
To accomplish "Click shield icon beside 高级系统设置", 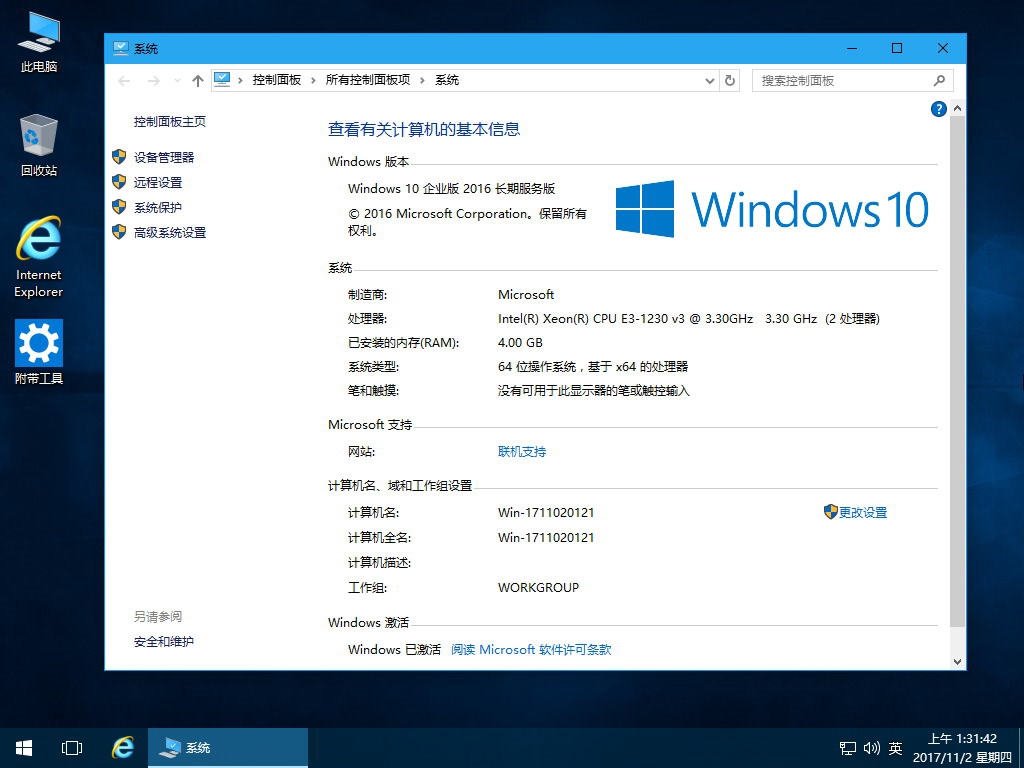I will click(119, 232).
